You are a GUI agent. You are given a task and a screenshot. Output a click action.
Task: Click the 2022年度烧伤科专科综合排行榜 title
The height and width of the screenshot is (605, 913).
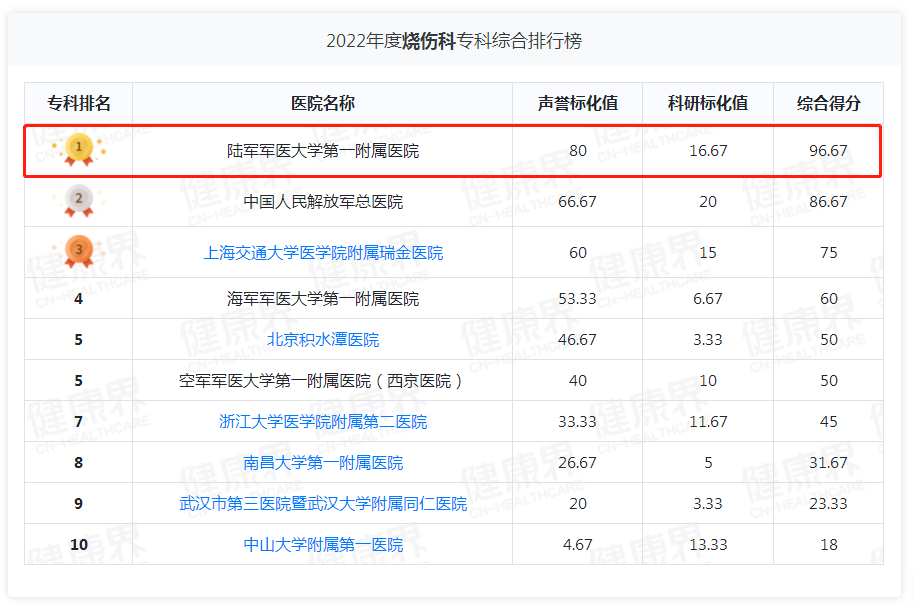pyautogui.click(x=454, y=41)
